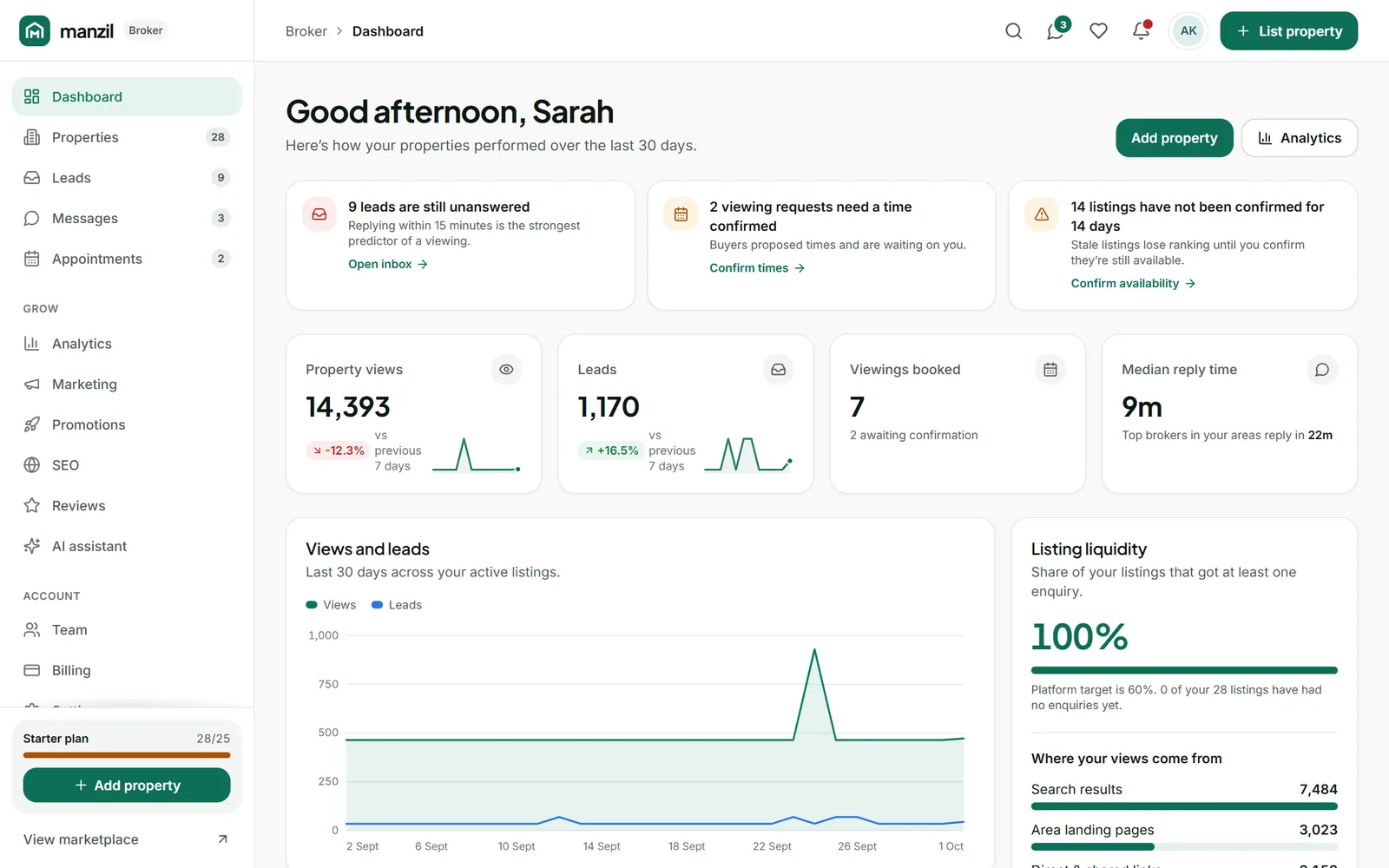The image size is (1389, 868).
Task: Click the header Add property button
Action: click(x=1174, y=138)
